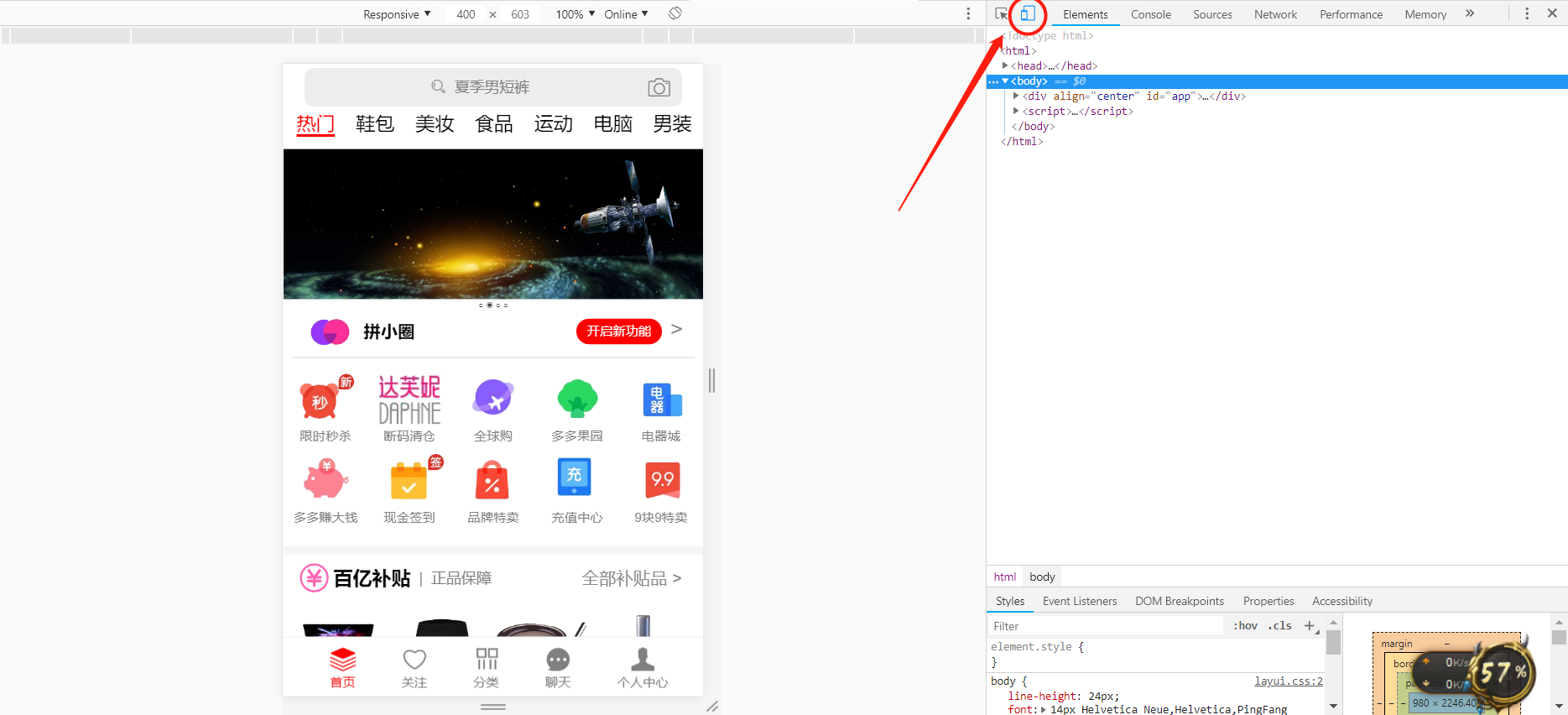This screenshot has width=1568, height=715.
Task: Open DevTools customize menu (three dots)
Action: tap(1527, 13)
